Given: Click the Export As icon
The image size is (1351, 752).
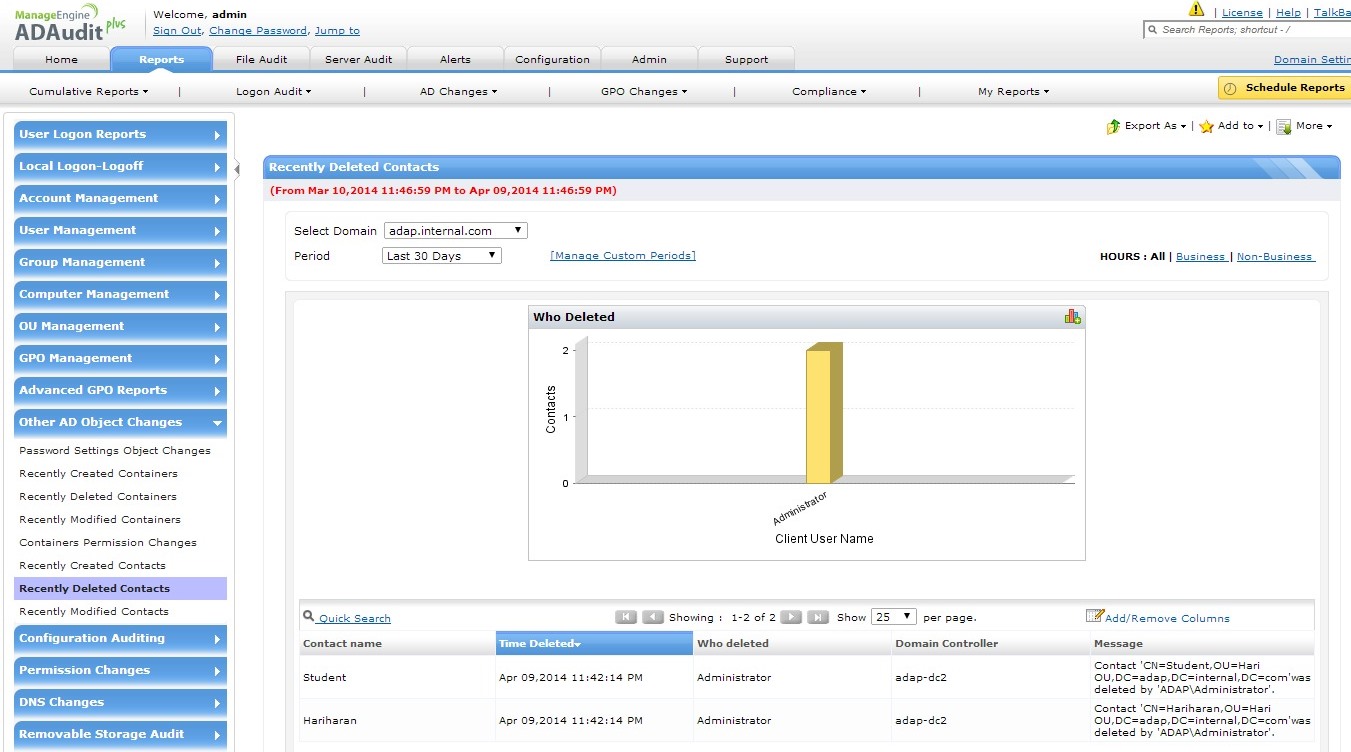Looking at the screenshot, I should point(1113,127).
